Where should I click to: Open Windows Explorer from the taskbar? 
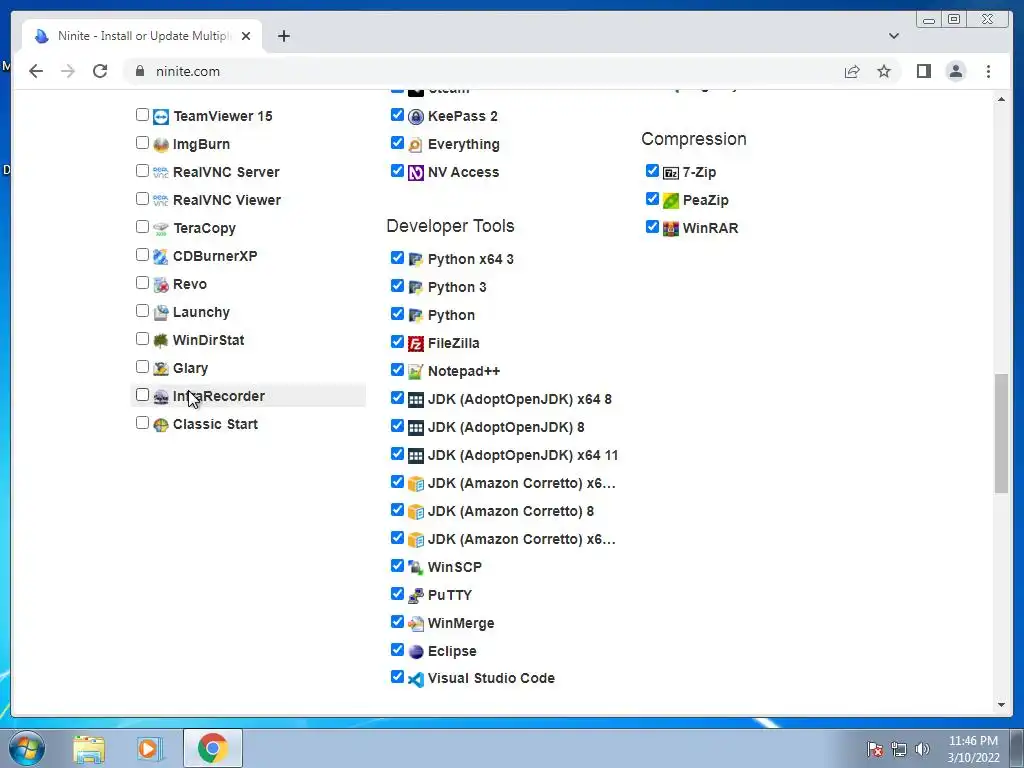(89, 748)
